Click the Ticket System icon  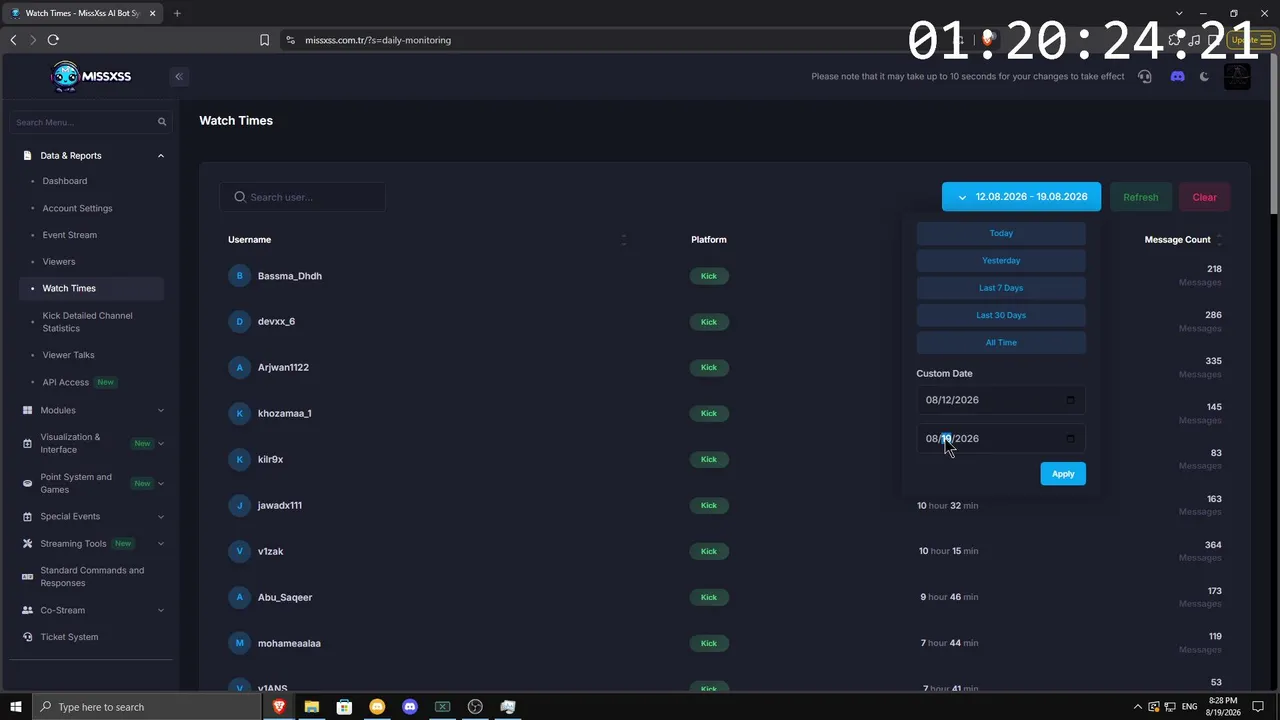pyautogui.click(x=27, y=637)
